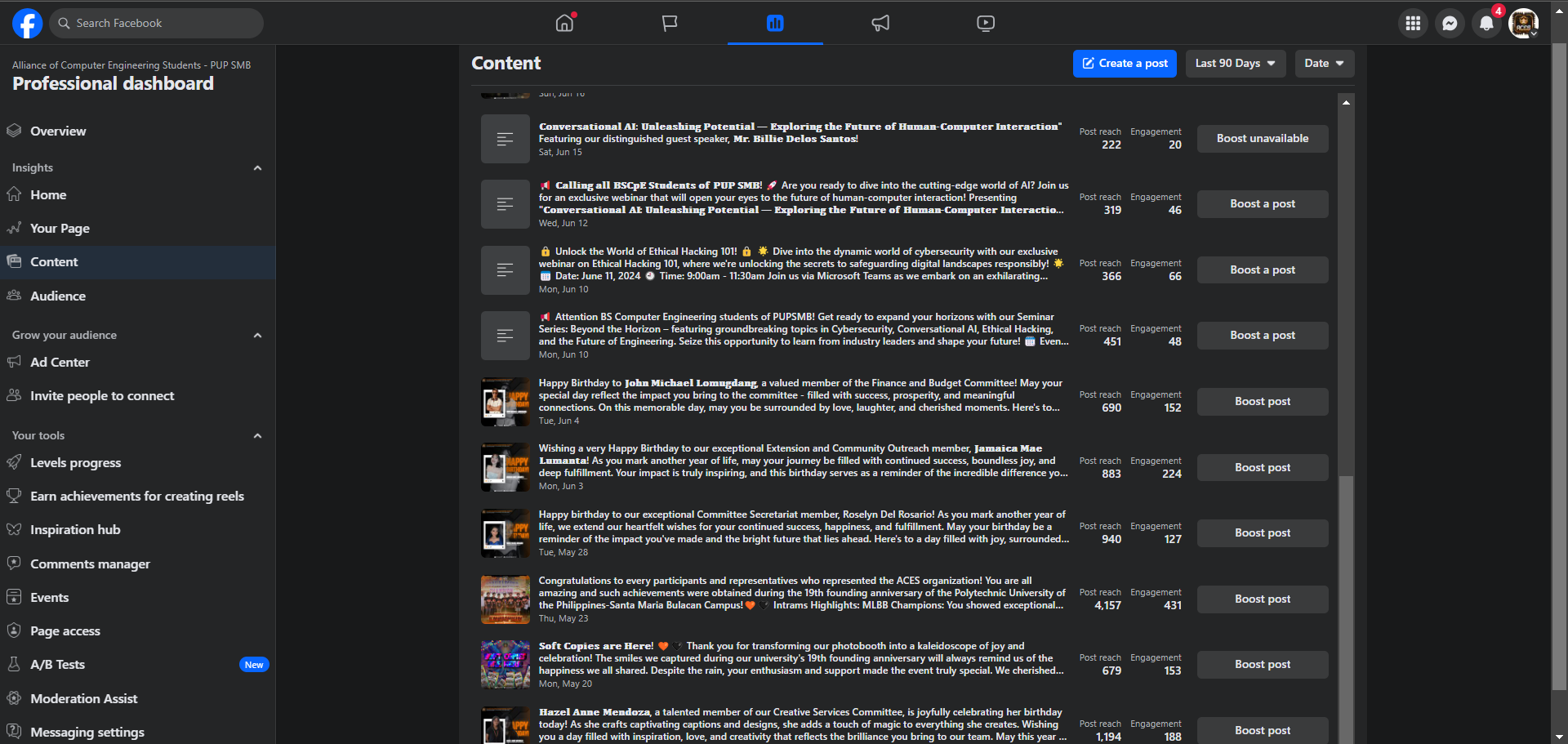This screenshot has height=744, width=1568.
Task: Boost the Jamaica Mae Lumanta birthday post
Action: pyautogui.click(x=1263, y=468)
